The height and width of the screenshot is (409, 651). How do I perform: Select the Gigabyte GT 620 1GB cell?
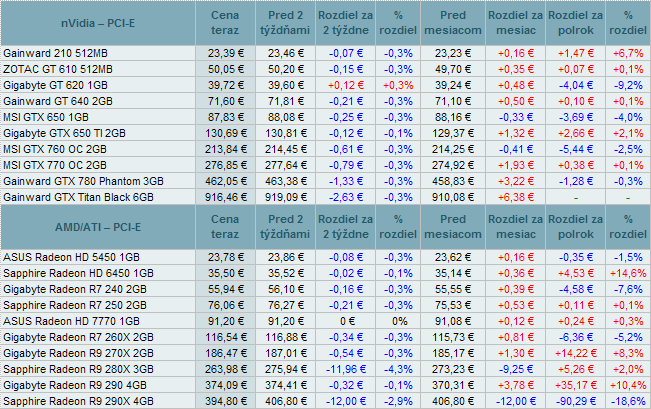click(55, 86)
